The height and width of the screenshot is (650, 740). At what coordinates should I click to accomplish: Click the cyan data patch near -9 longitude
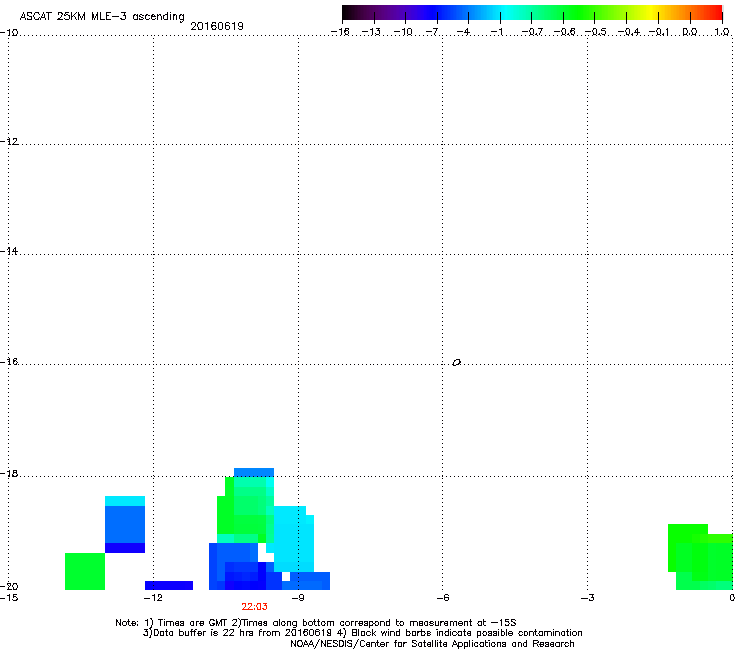click(x=294, y=539)
